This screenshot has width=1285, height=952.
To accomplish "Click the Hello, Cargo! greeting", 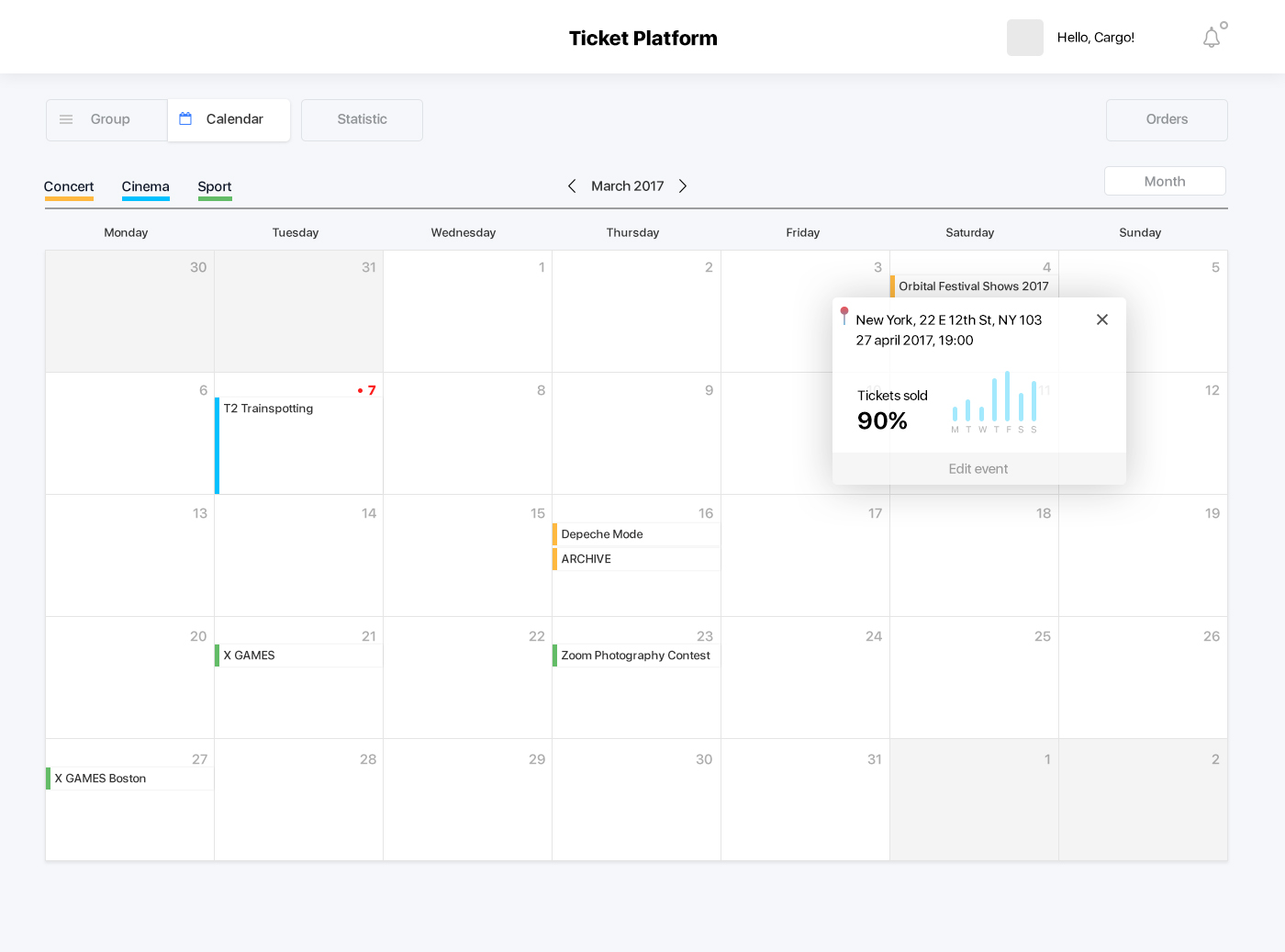I will pyautogui.click(x=1096, y=38).
